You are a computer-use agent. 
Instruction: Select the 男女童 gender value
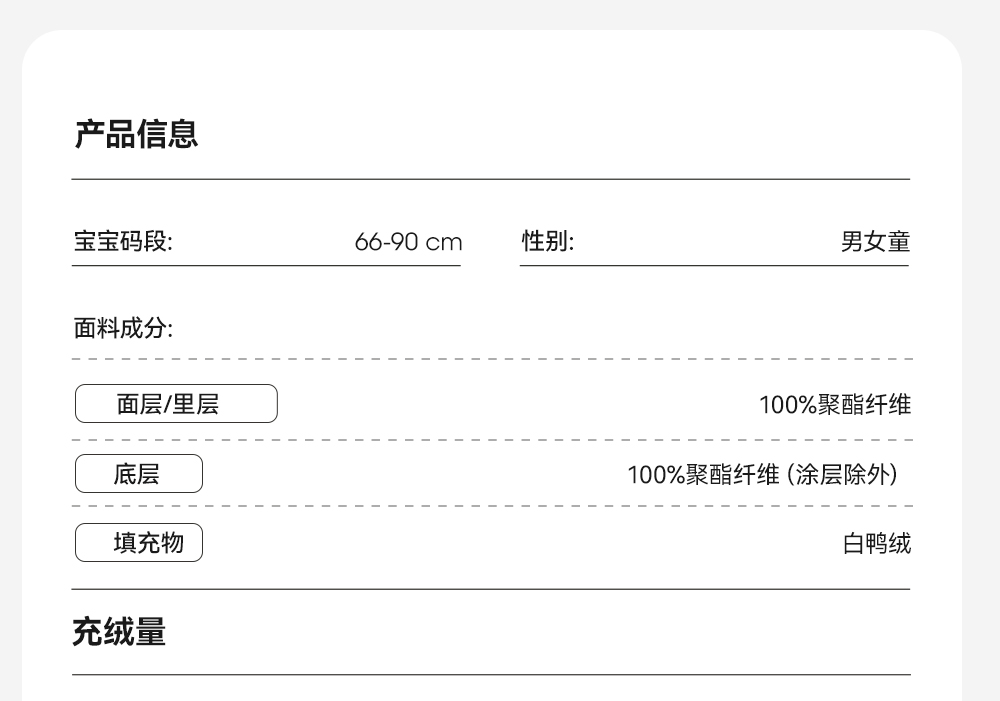[x=875, y=242]
